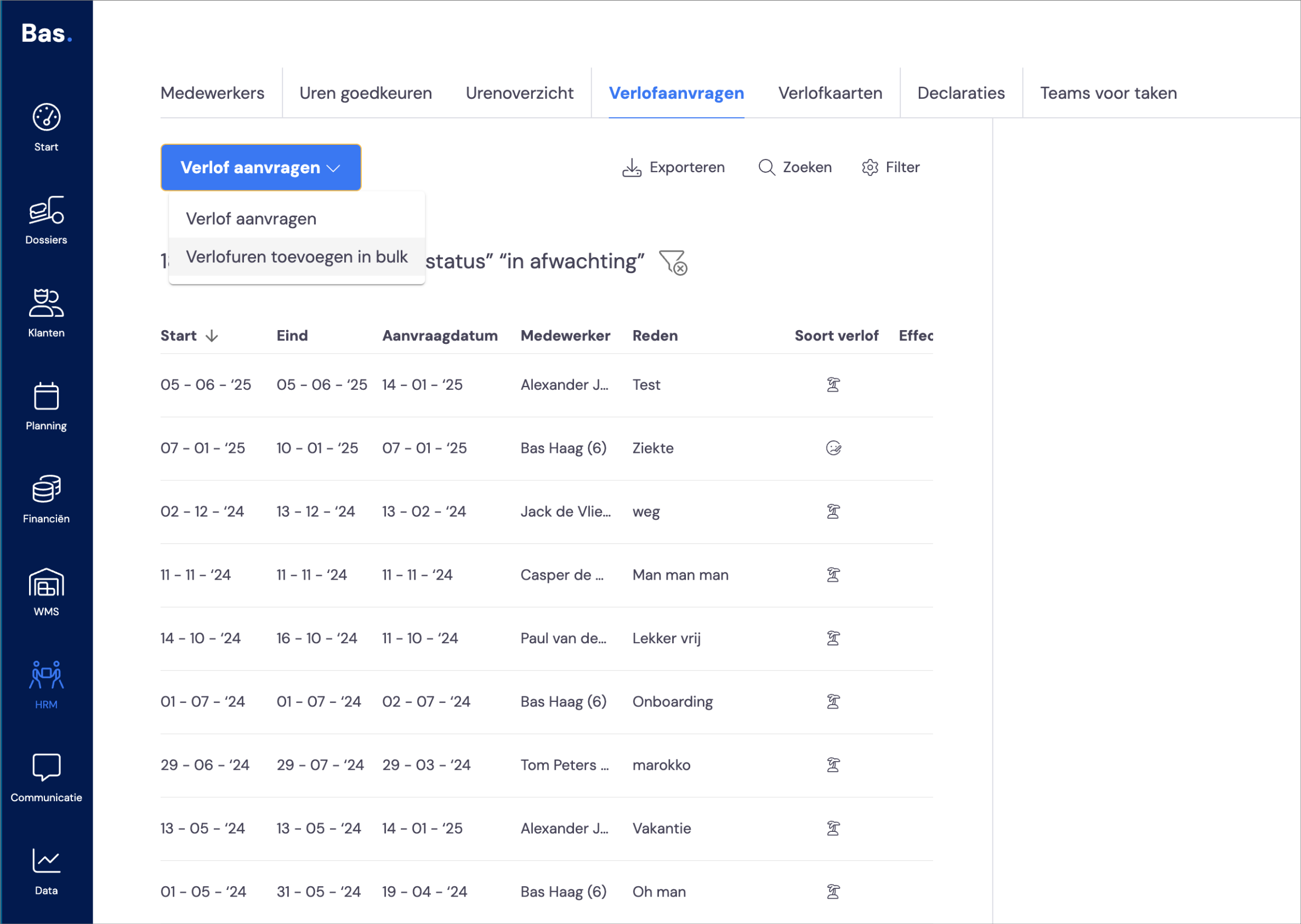
Task: Click end date 31 - 05 - '24
Action: [x=318, y=892]
